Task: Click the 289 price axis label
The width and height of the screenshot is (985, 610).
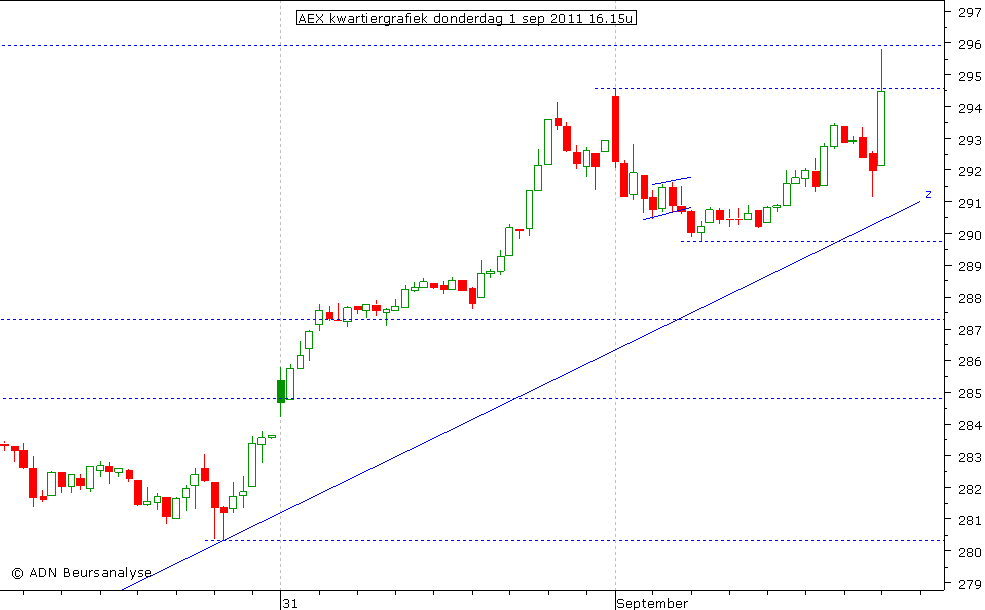Action: click(969, 266)
